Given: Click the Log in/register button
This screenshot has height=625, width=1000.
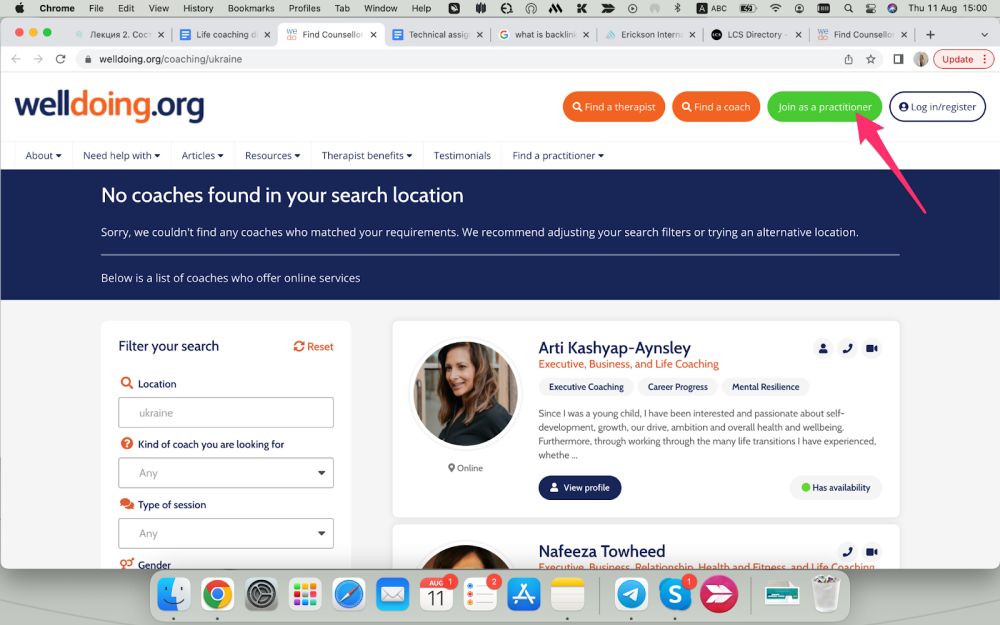Looking at the screenshot, I should 938,107.
